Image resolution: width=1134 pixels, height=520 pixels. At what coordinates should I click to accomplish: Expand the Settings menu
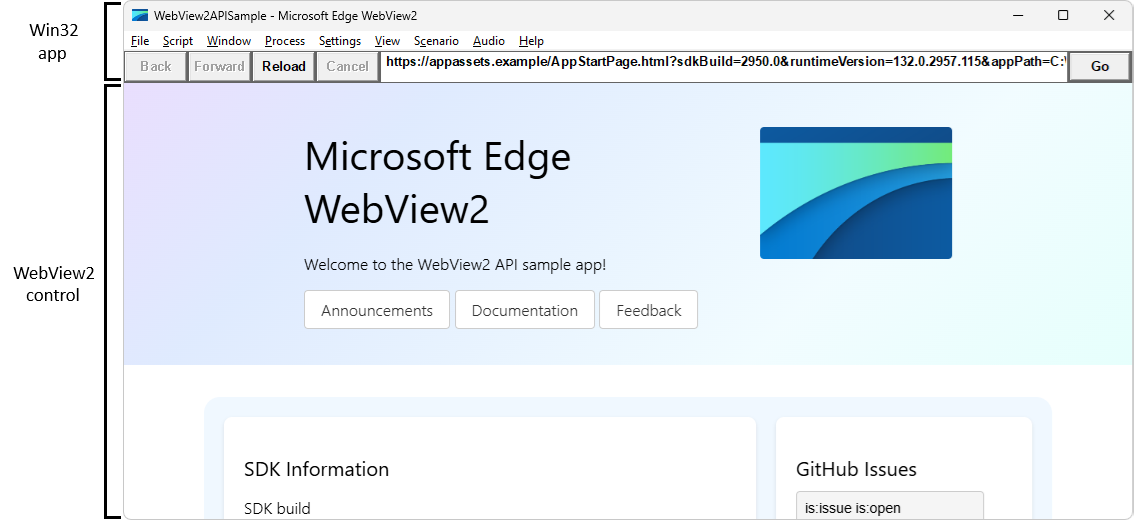tap(340, 41)
